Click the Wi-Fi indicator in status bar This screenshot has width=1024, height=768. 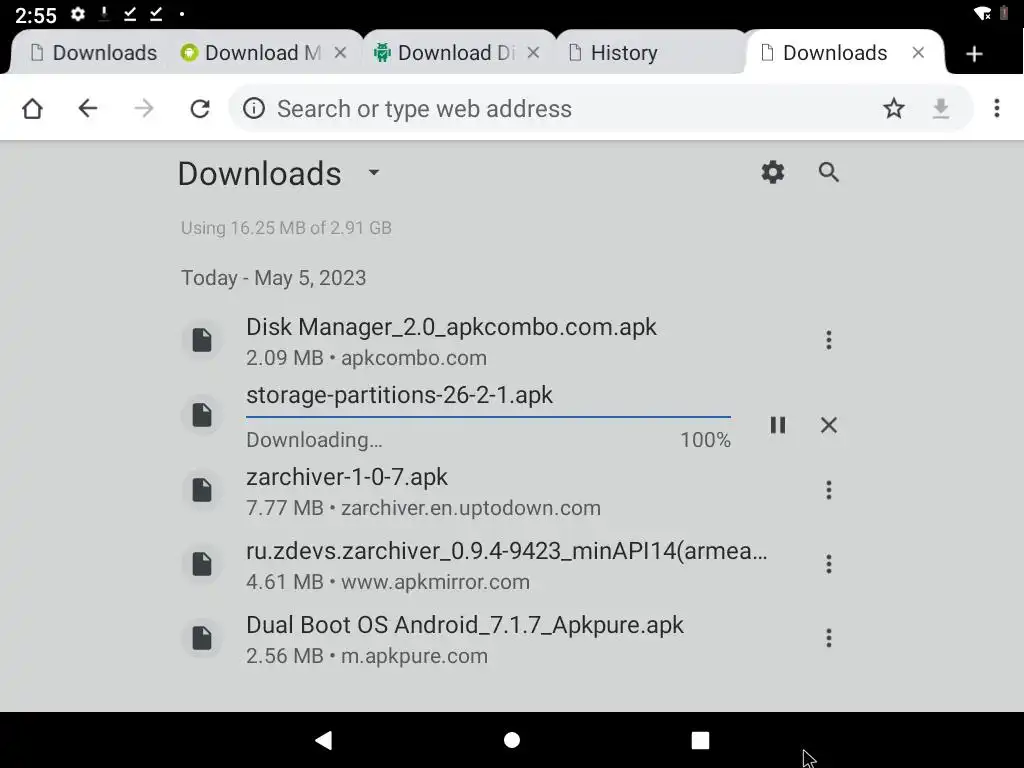coord(982,14)
